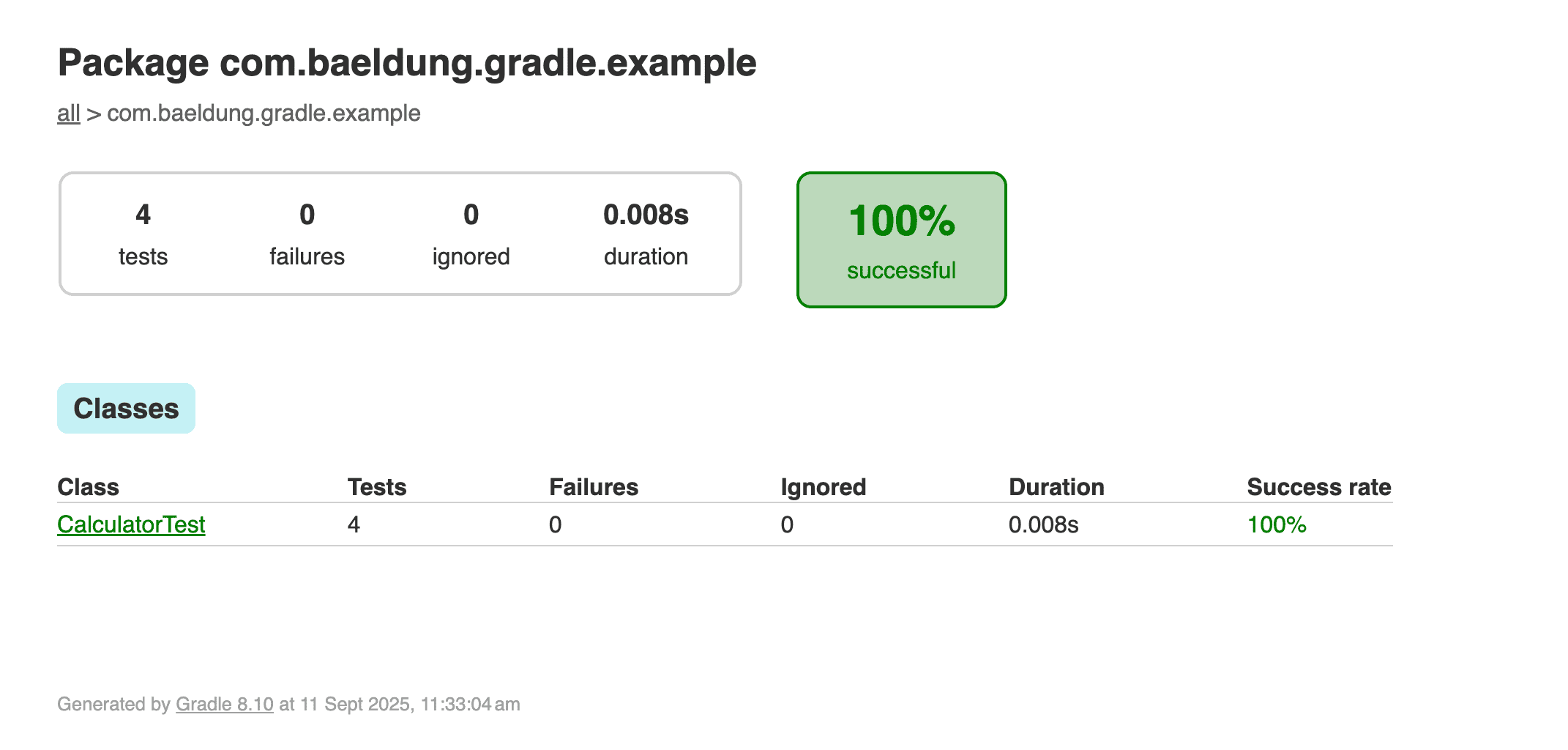Click the 0.008s duration in CalculatorTest row
The width and height of the screenshot is (1568, 750).
point(1043,524)
